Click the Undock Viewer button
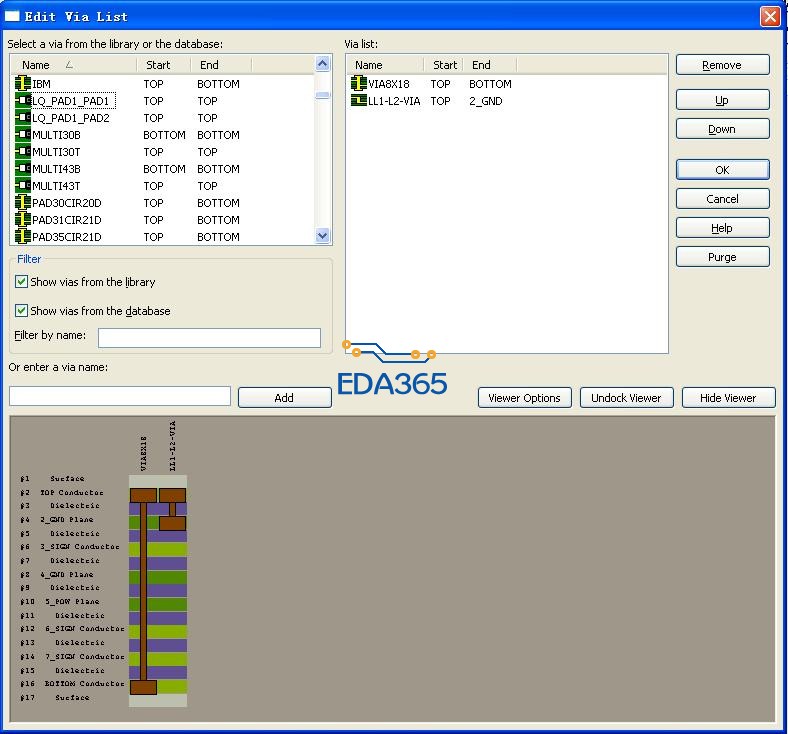 [626, 398]
